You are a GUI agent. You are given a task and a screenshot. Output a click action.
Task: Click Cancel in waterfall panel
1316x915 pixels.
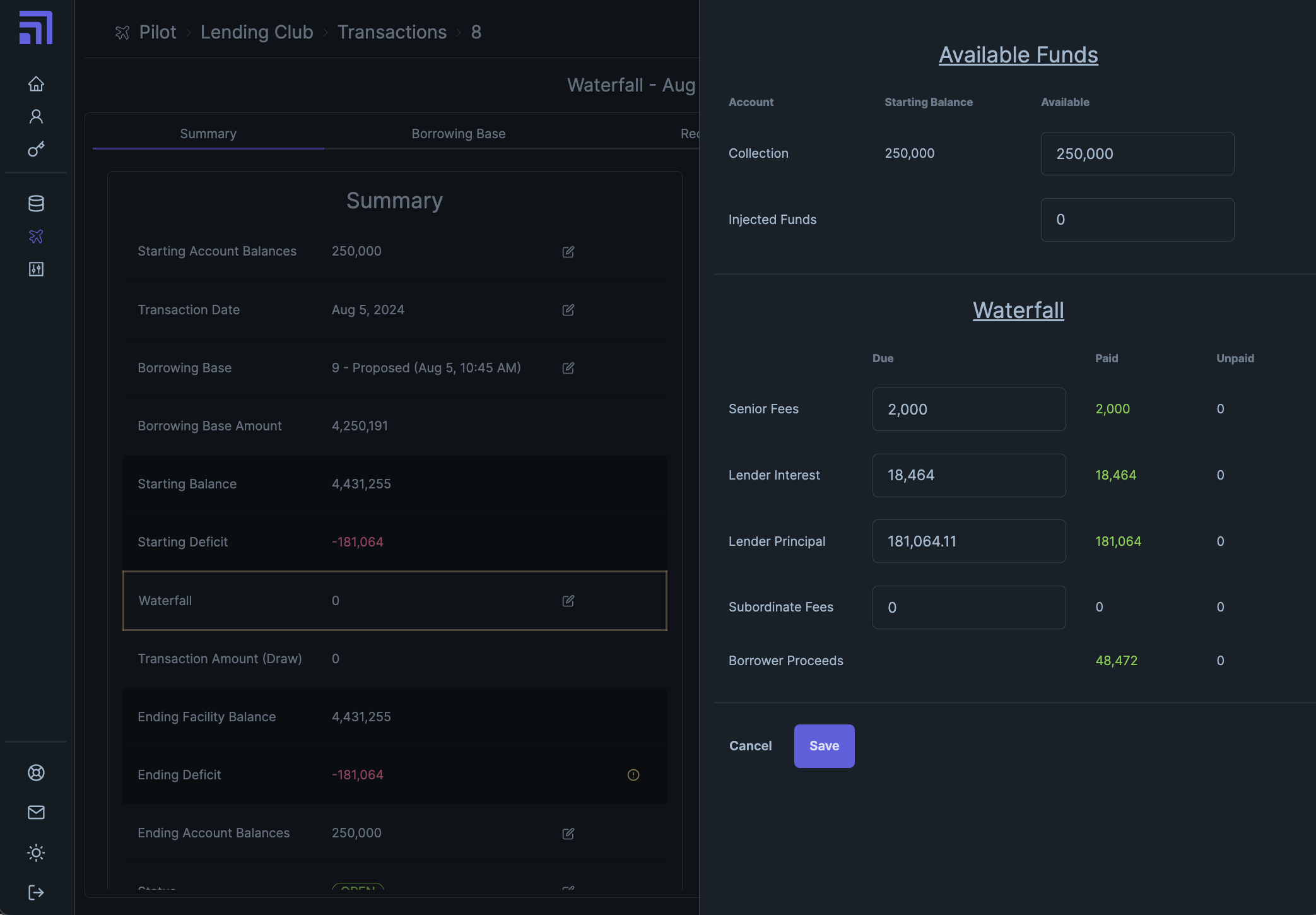point(750,746)
